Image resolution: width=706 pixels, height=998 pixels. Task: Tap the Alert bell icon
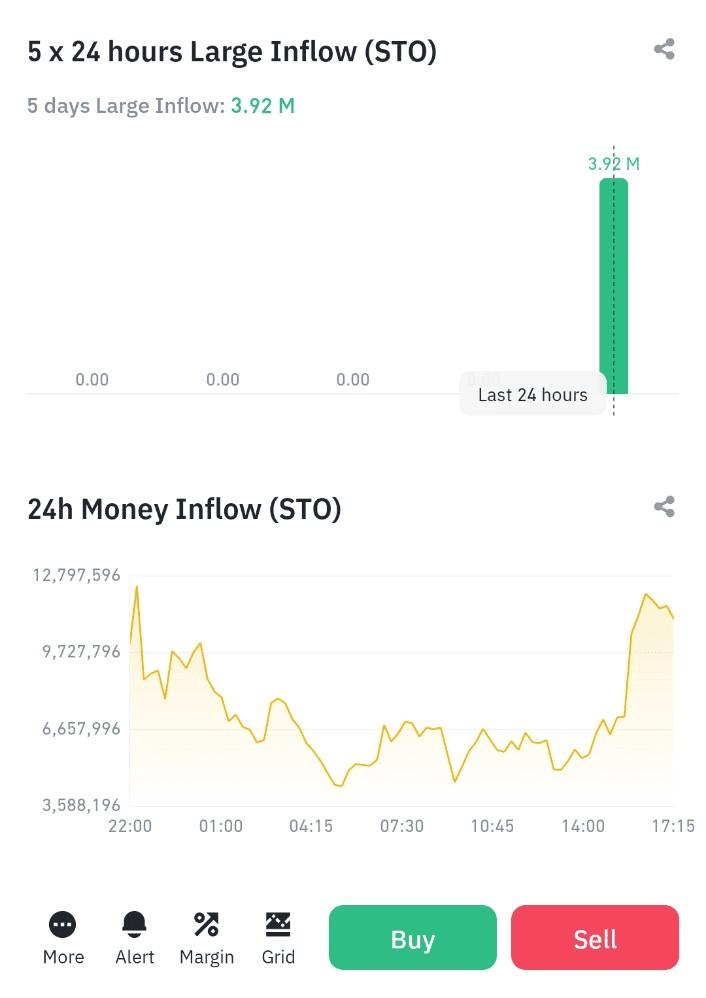134,924
